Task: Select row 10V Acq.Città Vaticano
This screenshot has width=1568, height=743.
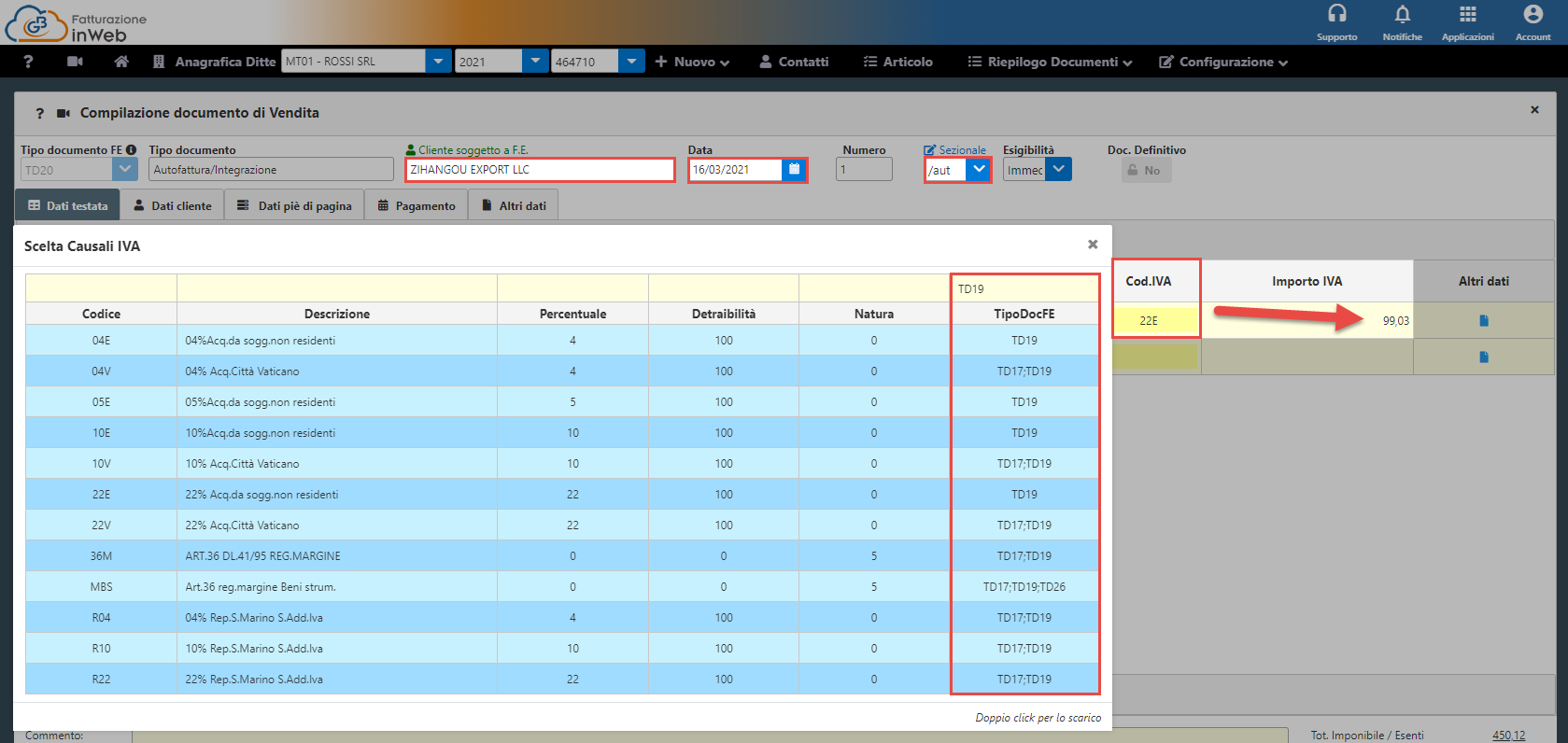Action: [x=562, y=464]
